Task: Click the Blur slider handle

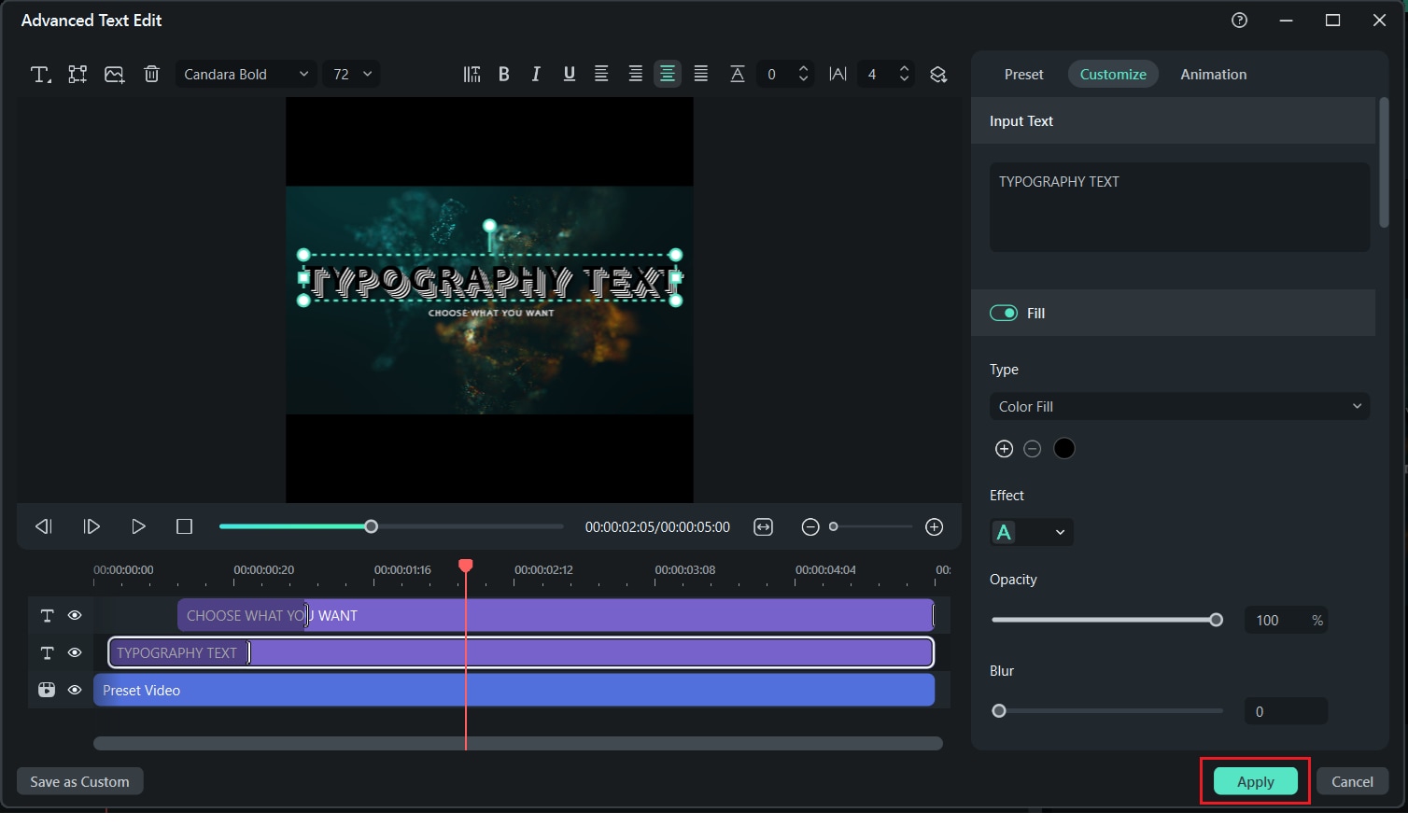Action: [x=999, y=711]
